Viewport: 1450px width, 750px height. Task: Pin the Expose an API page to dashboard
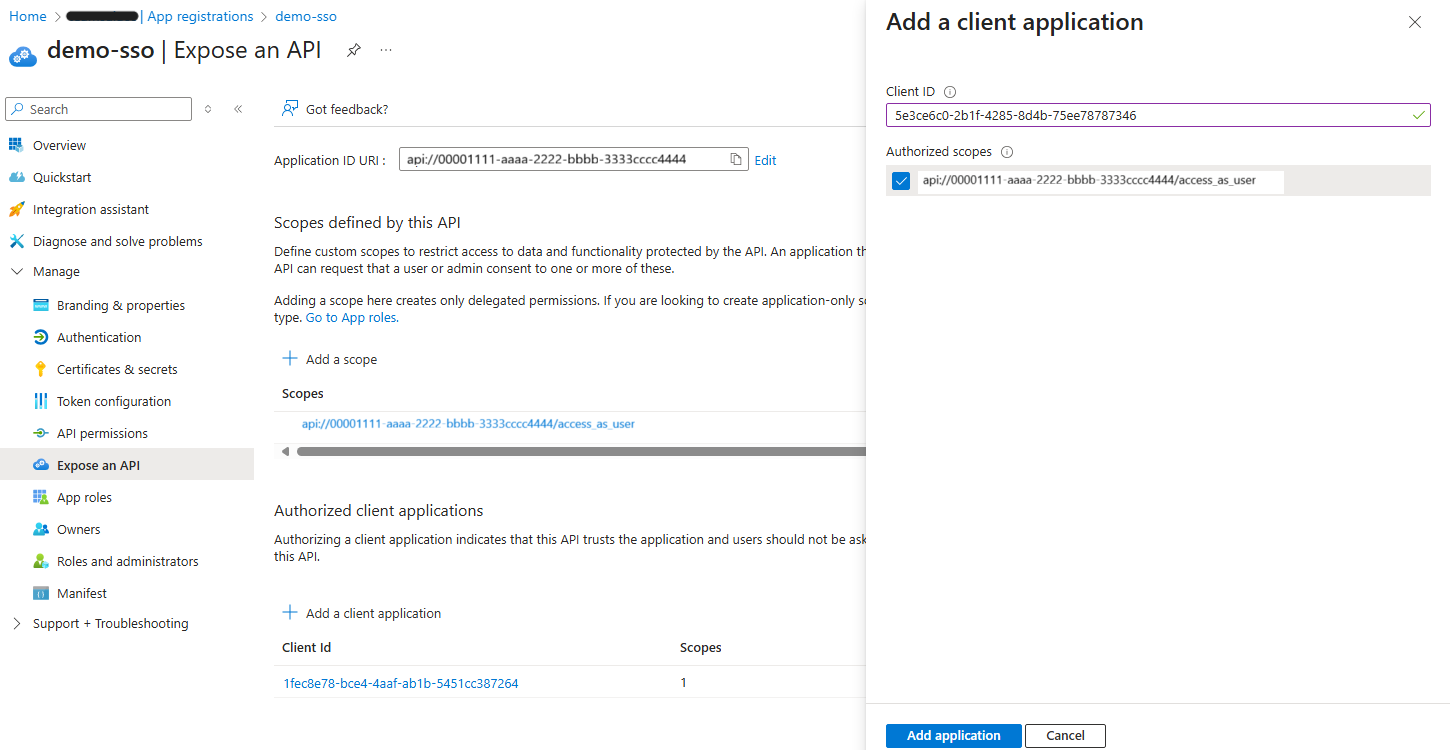tap(354, 49)
